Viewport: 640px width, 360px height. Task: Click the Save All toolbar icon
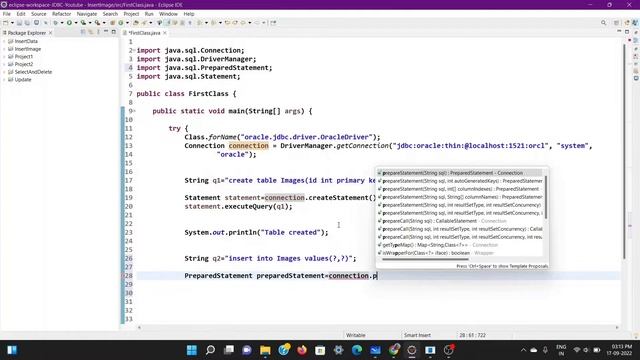[x=27, y=23]
